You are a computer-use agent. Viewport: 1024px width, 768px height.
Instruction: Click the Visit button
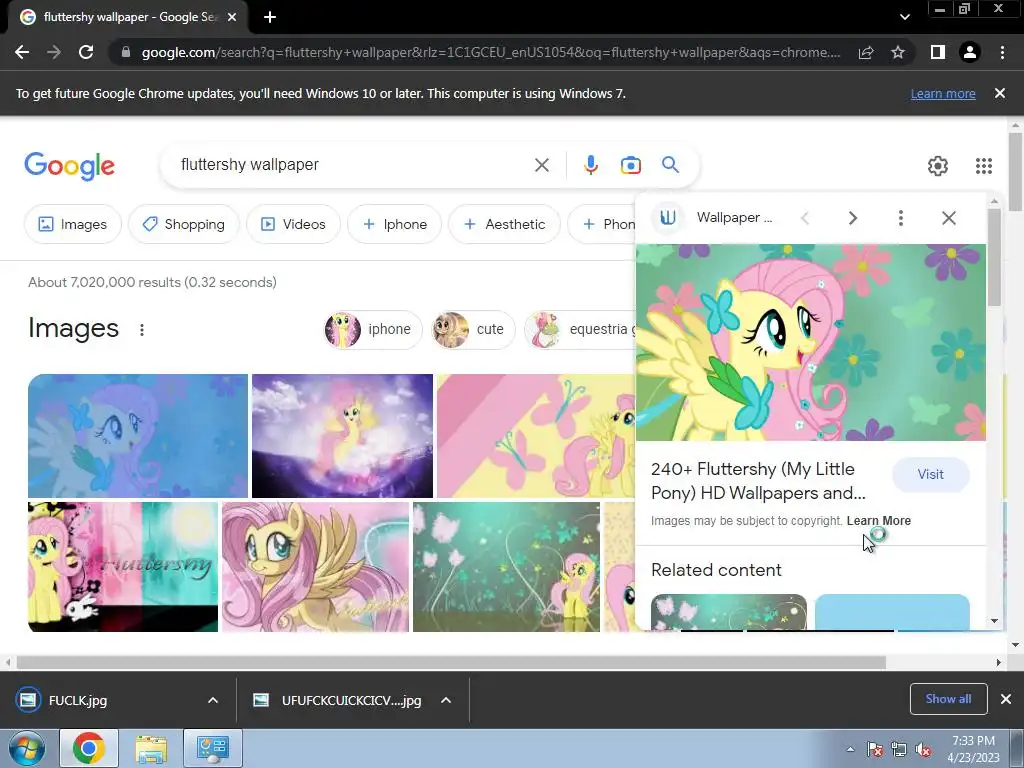931,475
